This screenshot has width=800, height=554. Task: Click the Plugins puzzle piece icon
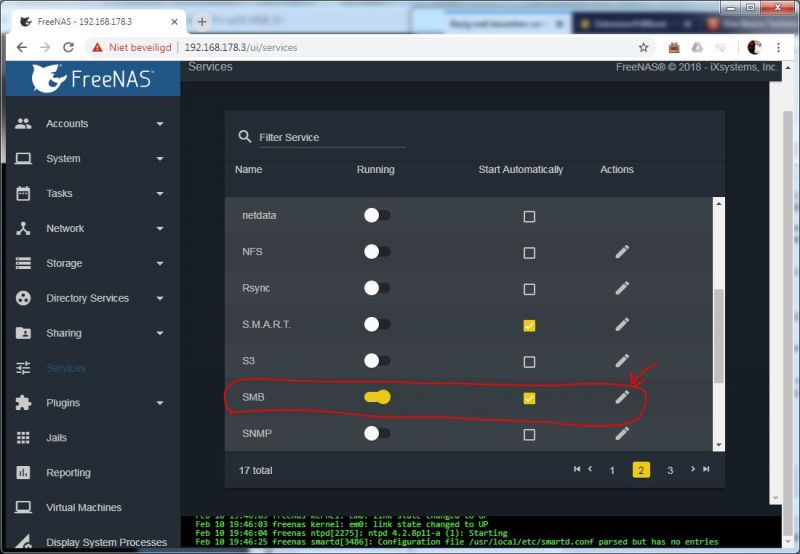point(23,402)
